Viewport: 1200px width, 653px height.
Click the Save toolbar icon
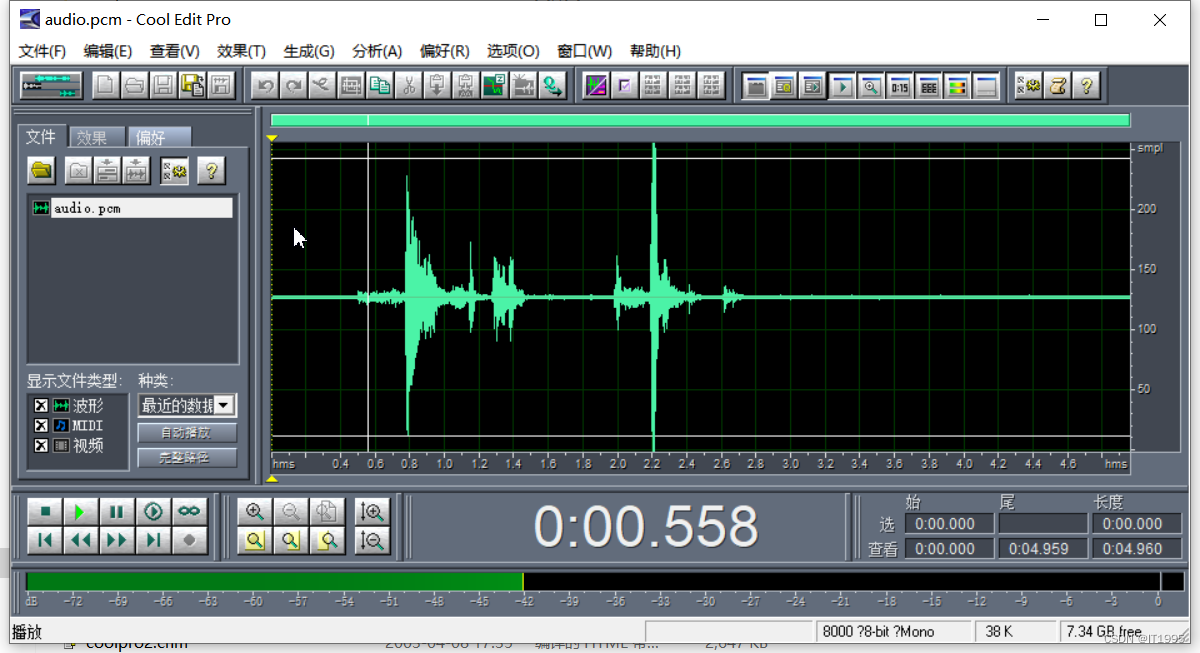click(x=161, y=85)
